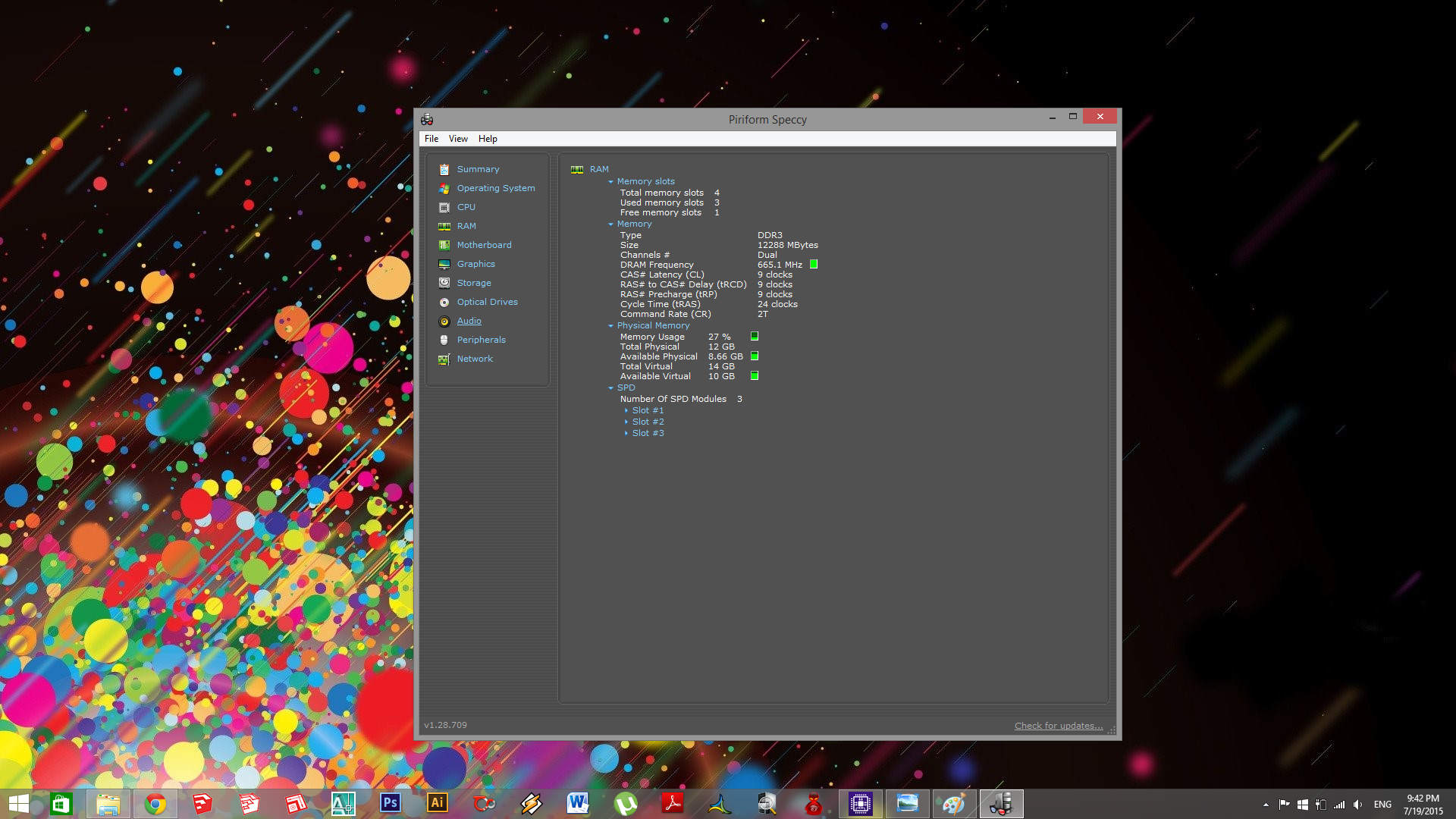Click the RAM module icon in sidebar
Screen dimensions: 1456x819
[444, 226]
